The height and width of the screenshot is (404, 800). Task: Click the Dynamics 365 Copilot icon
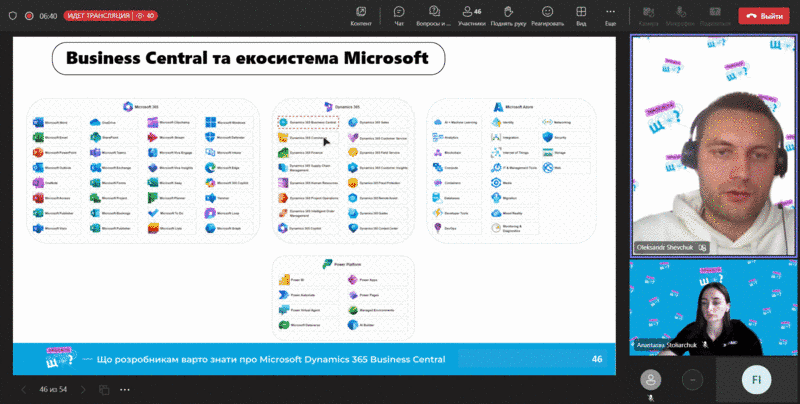[x=283, y=228]
